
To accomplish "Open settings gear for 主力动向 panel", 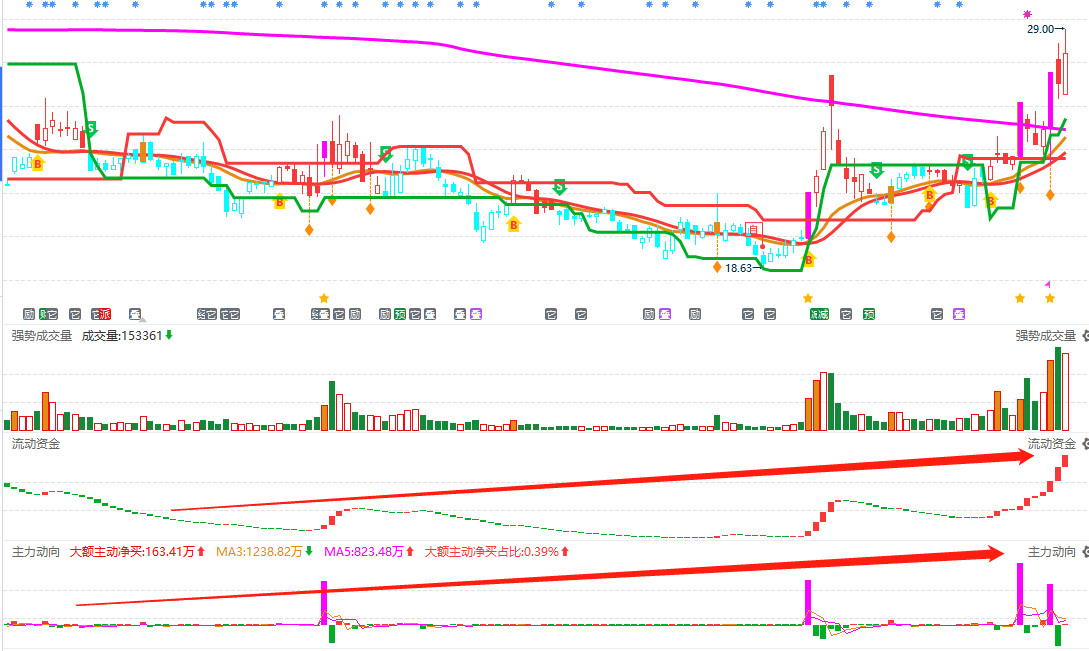I will coord(1085,552).
